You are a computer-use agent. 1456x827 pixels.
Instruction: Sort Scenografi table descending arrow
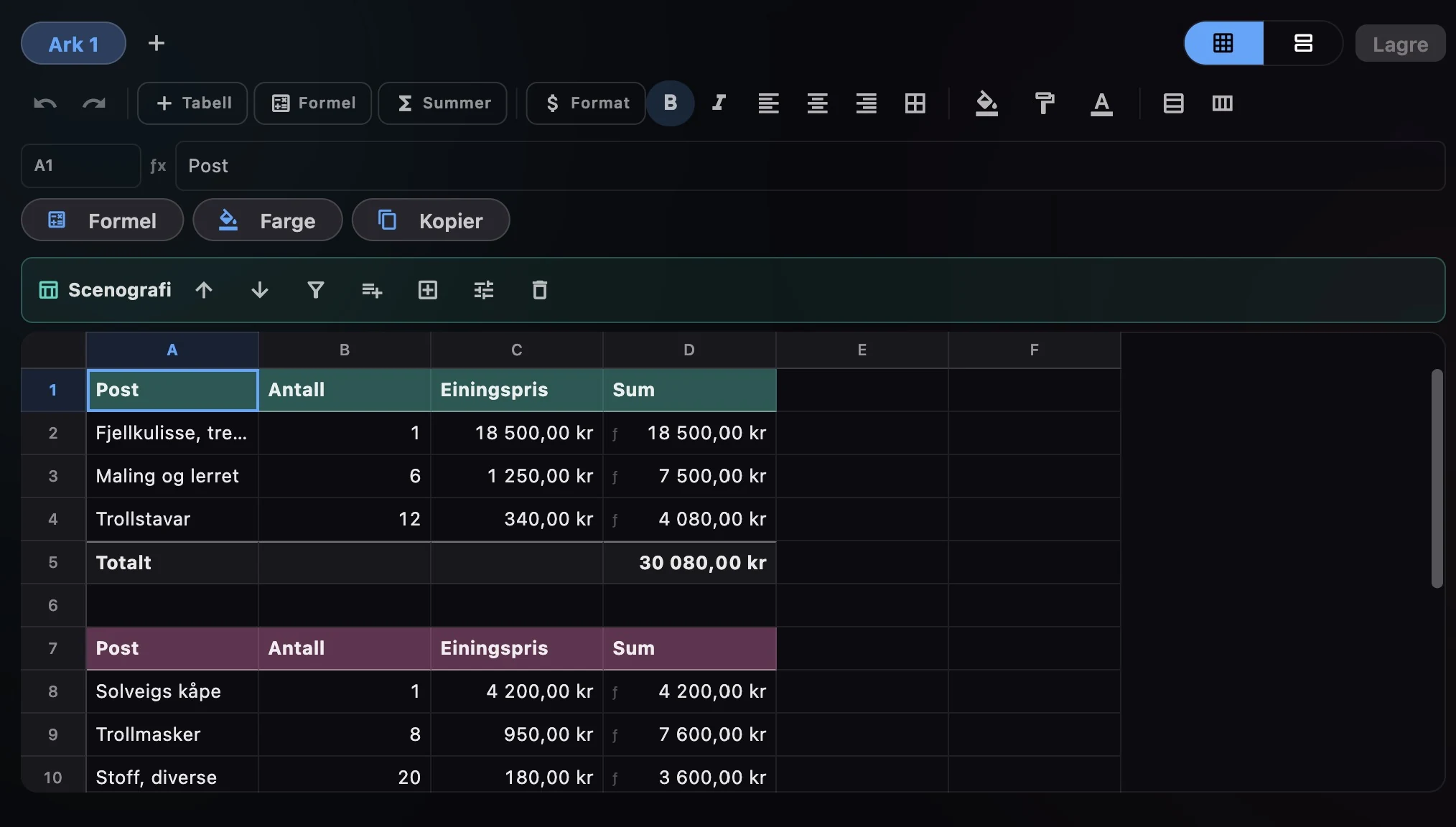260,290
